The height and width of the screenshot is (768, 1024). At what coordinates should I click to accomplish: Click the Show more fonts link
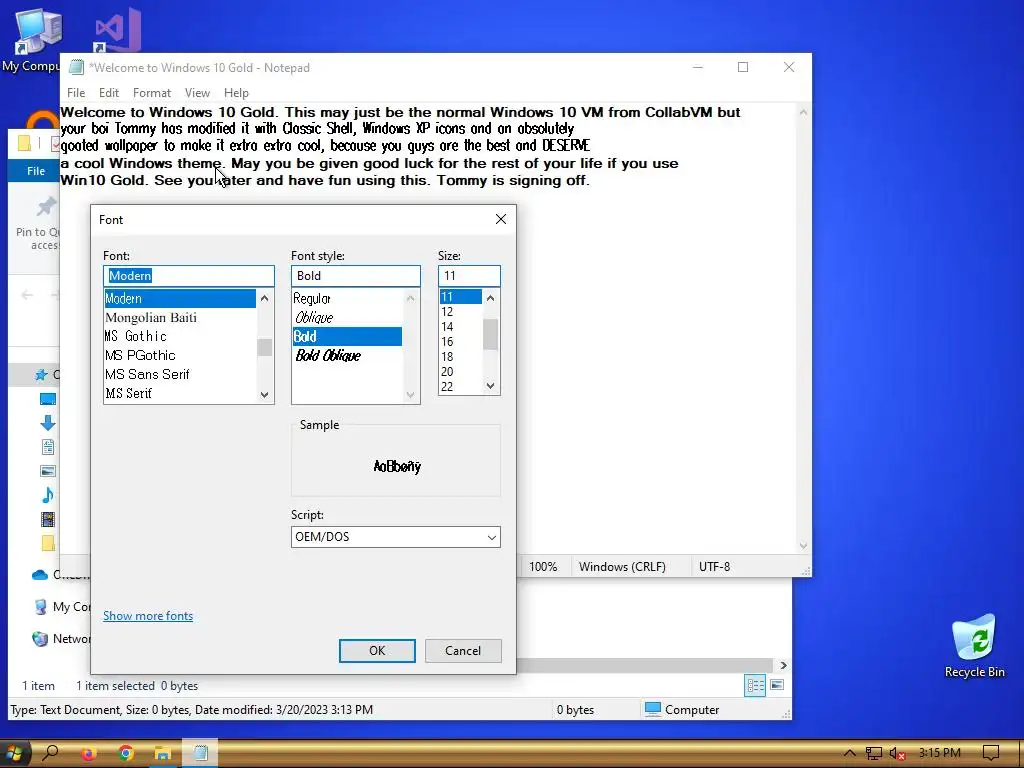pyautogui.click(x=148, y=616)
